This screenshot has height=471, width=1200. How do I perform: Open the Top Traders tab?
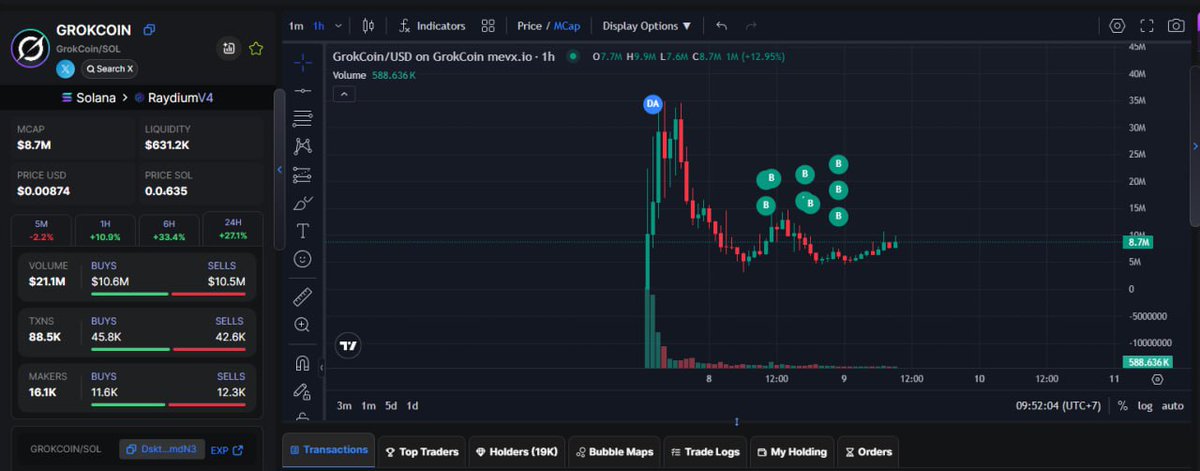(x=422, y=451)
